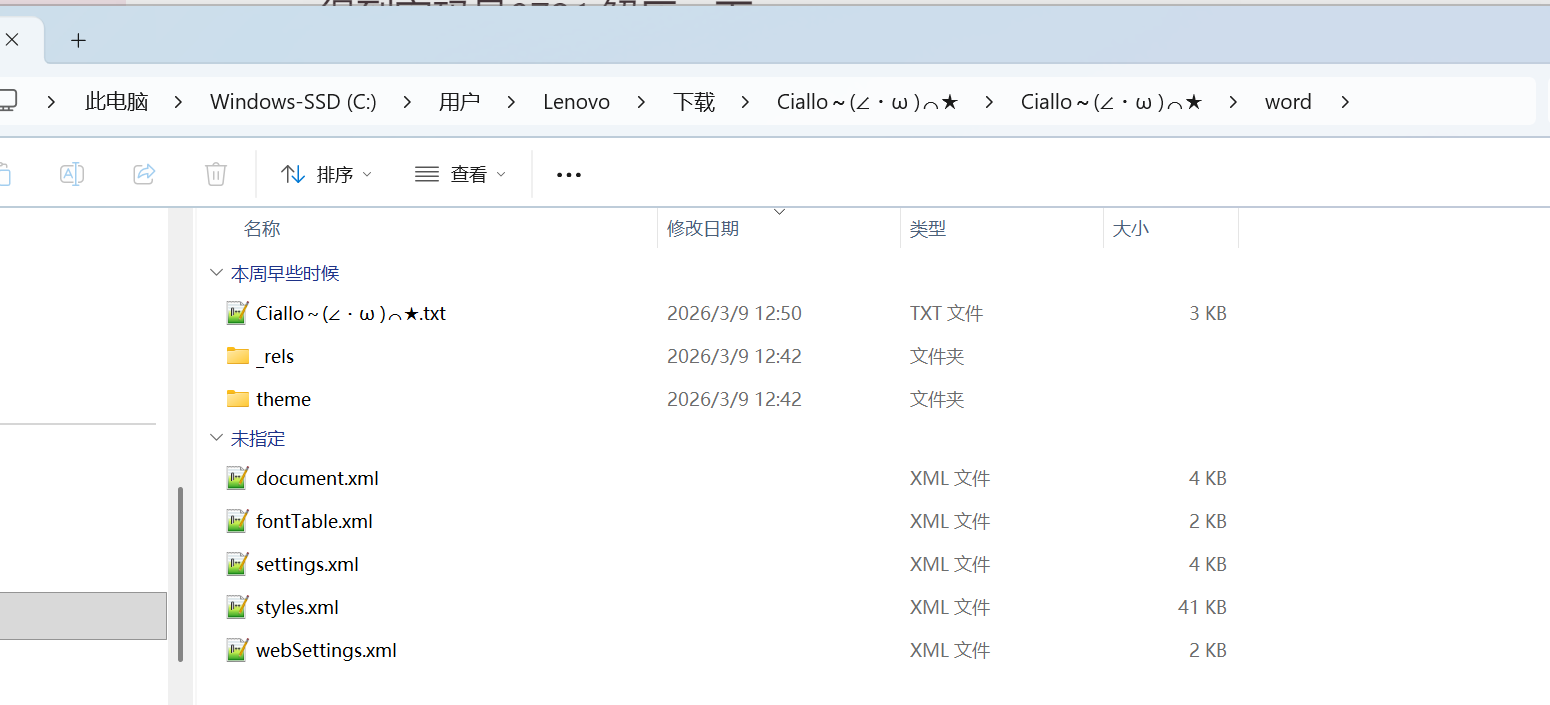Go to 此电脑 via breadcrumb link
Image resolution: width=1550 pixels, height=705 pixels.
(116, 101)
